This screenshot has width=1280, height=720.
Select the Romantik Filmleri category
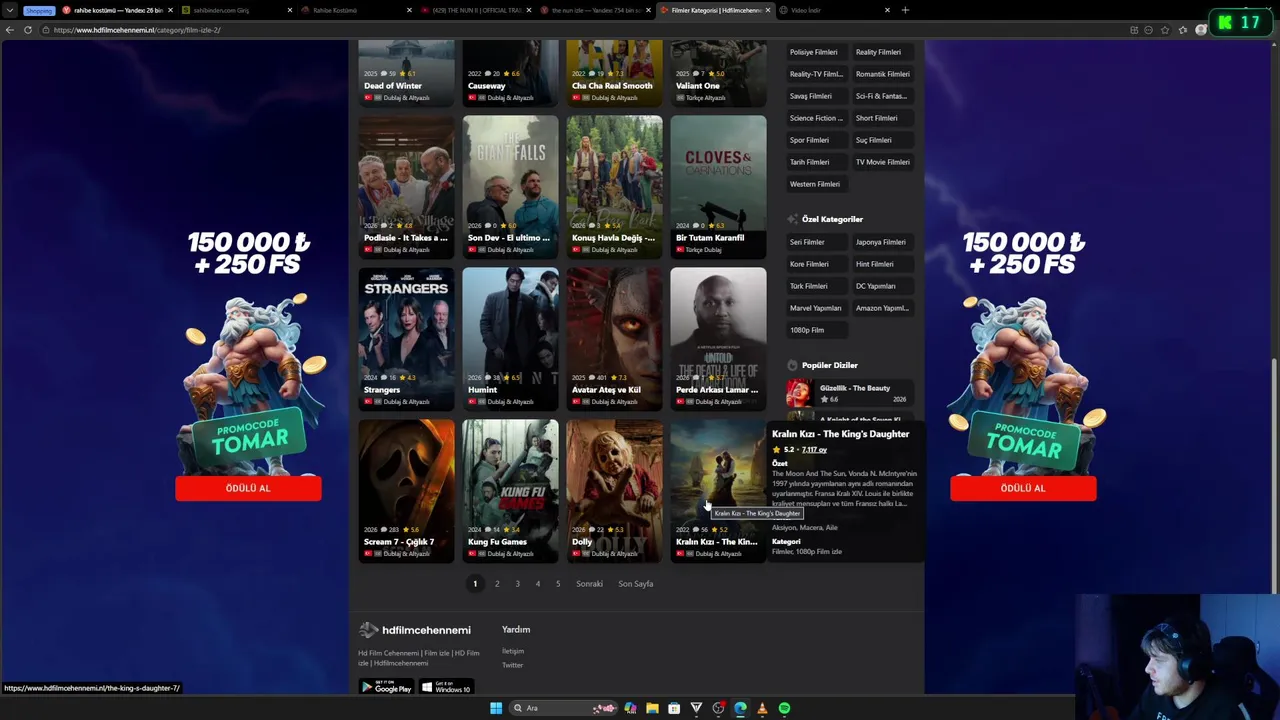point(883,74)
